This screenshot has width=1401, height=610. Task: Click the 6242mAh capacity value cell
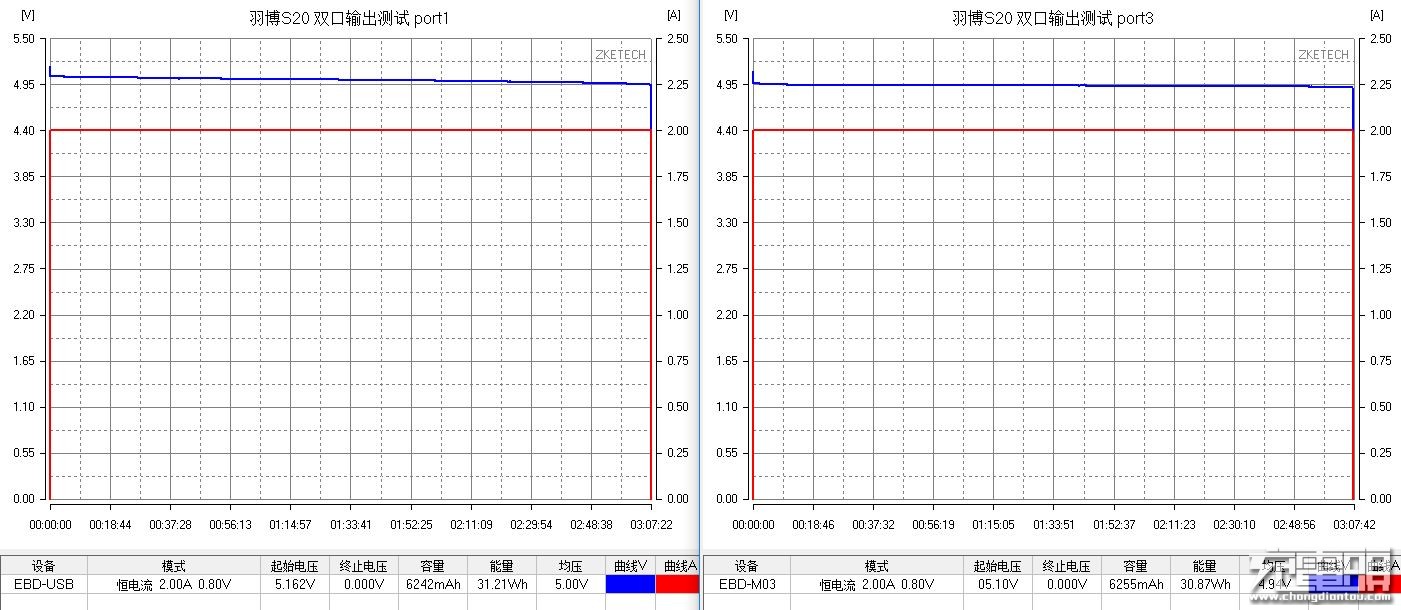[432, 584]
